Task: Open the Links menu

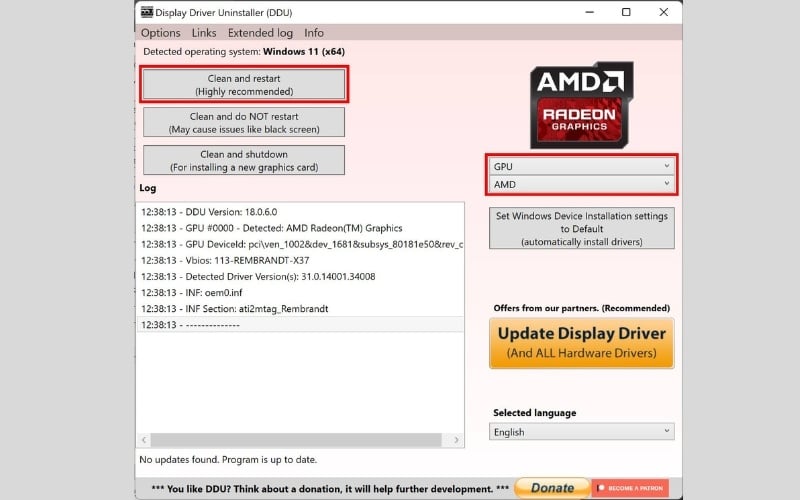Action: click(x=204, y=33)
